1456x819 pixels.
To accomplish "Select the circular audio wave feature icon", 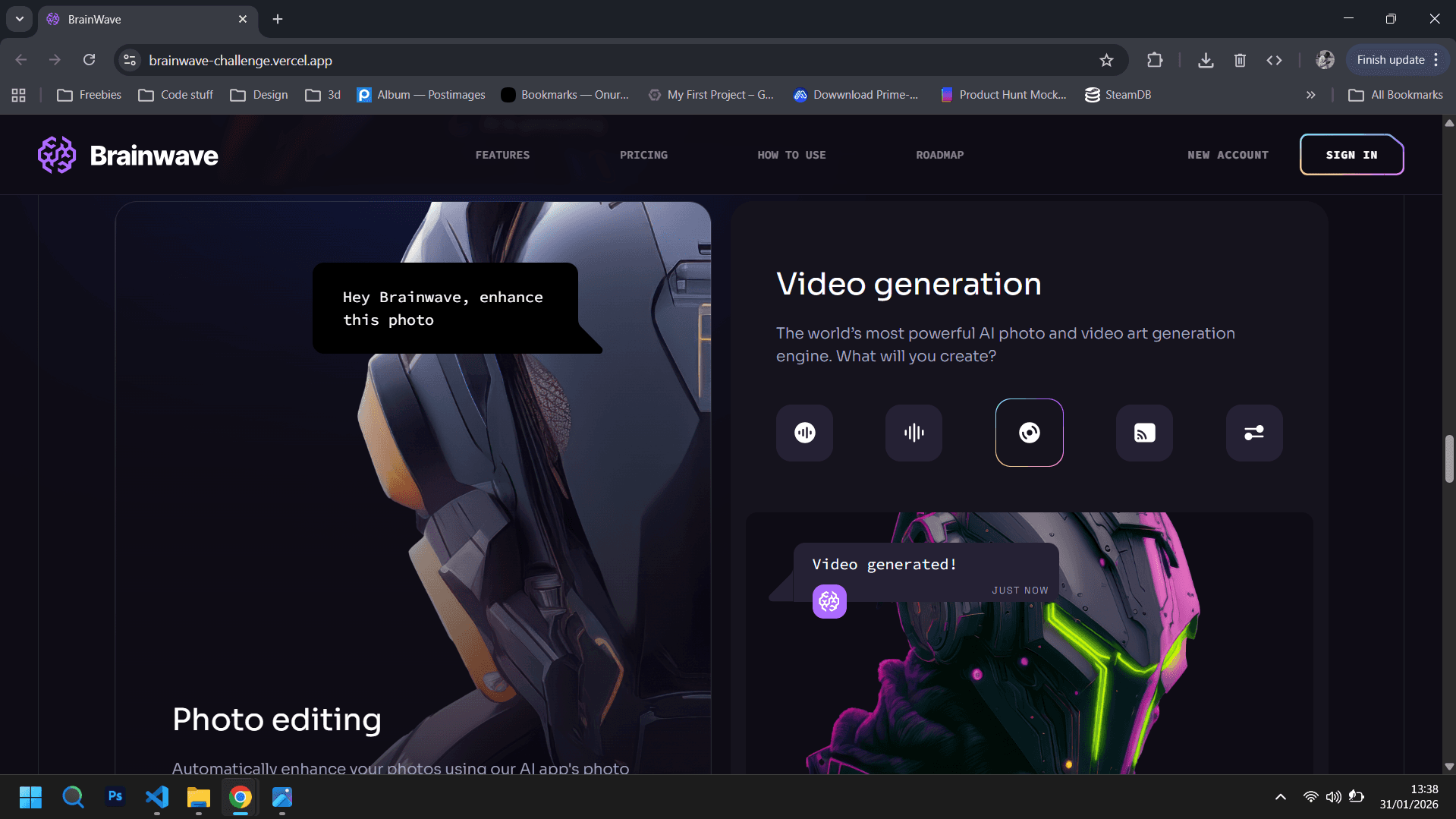I will tap(803, 433).
